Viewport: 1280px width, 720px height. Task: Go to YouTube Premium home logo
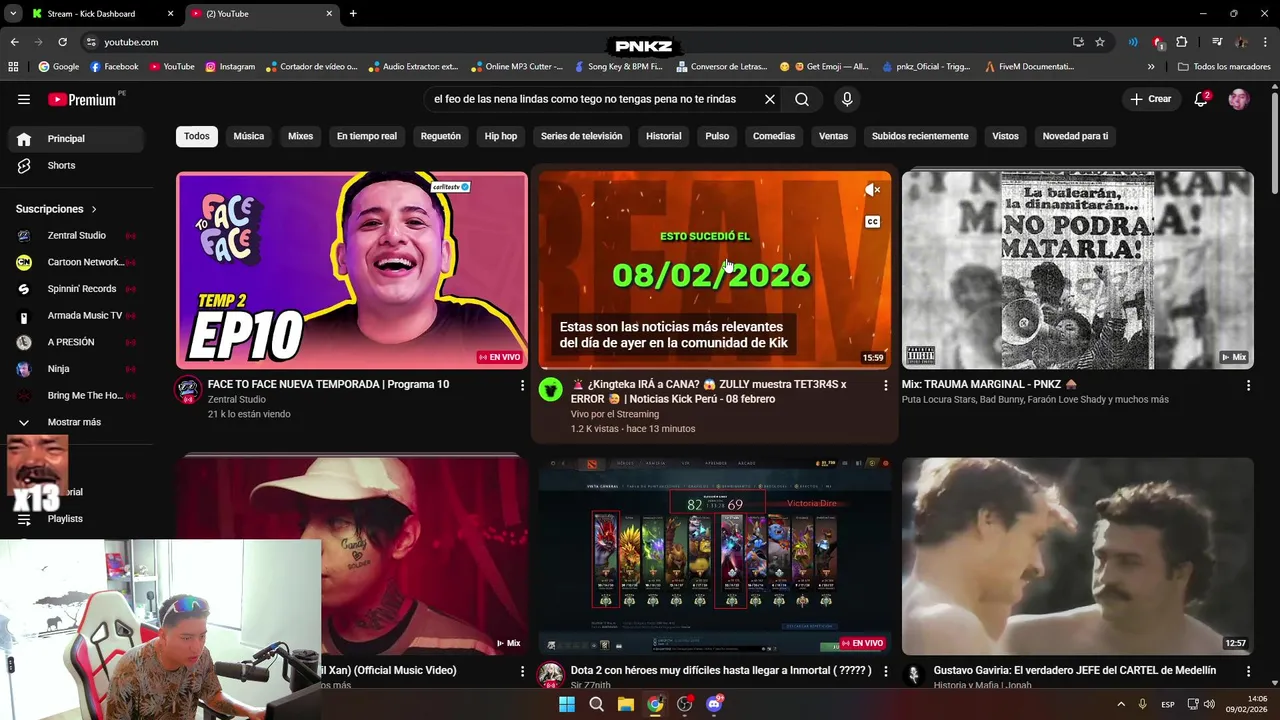click(x=82, y=99)
